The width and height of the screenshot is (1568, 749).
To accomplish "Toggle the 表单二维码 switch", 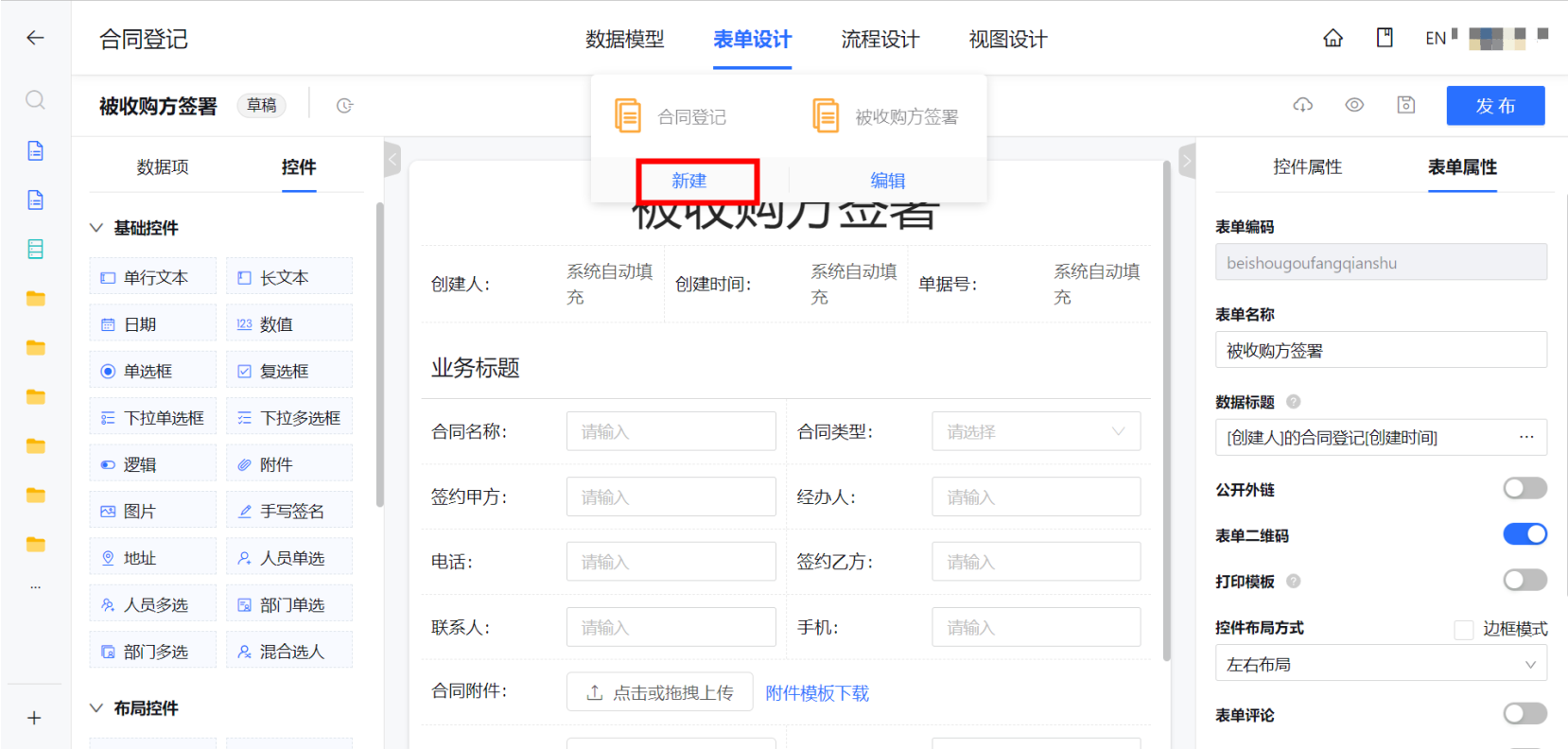I will 1524,534.
